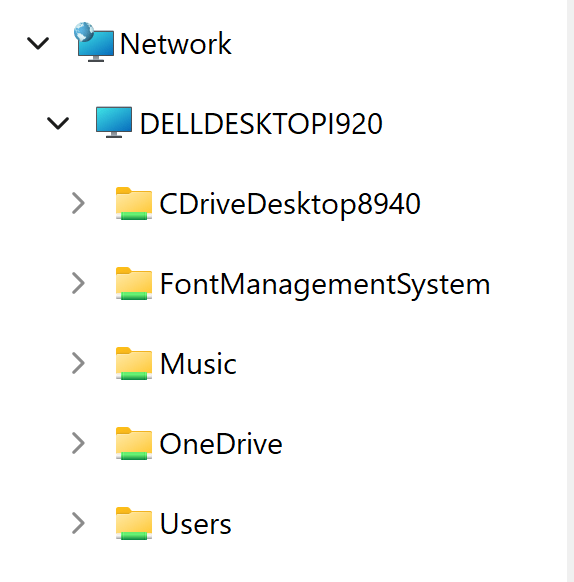Open the CDriveDesktop8940 share label
The height and width of the screenshot is (582, 574).
(290, 204)
